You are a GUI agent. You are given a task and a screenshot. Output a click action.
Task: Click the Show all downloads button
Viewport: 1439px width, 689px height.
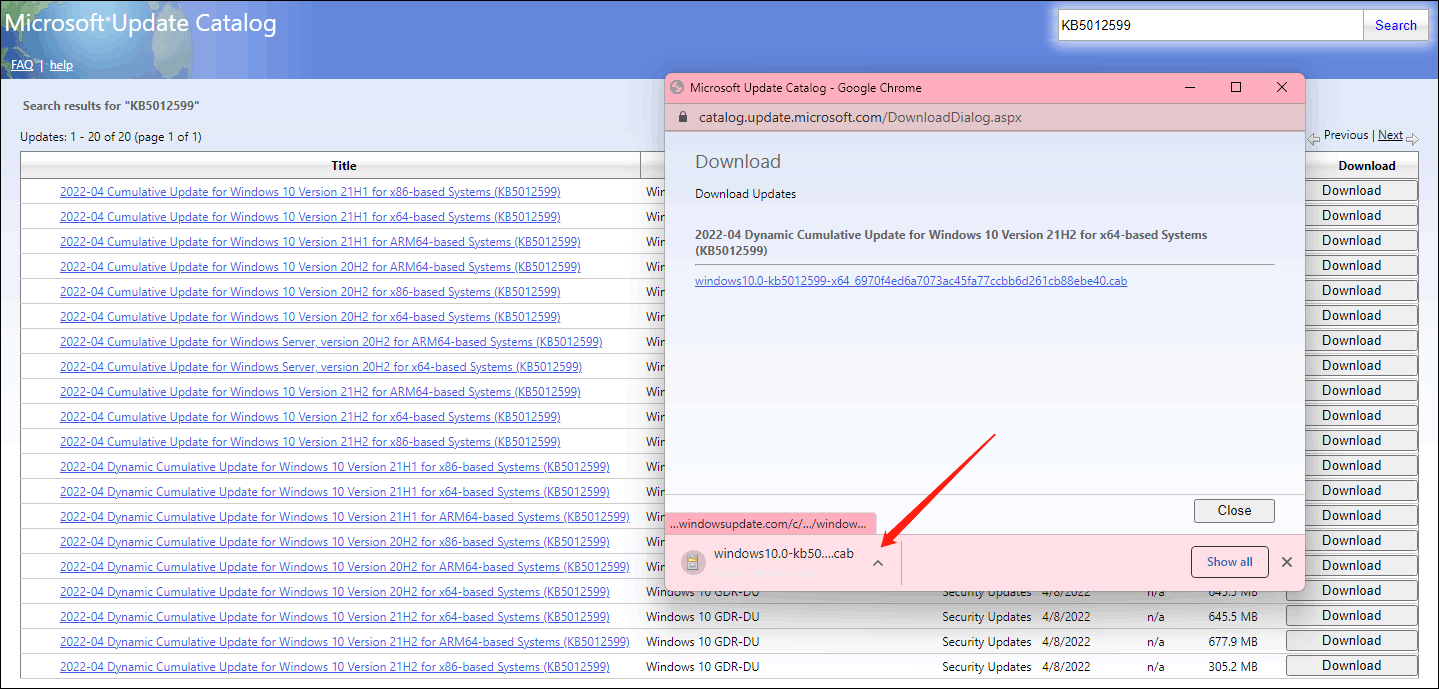[1229, 562]
